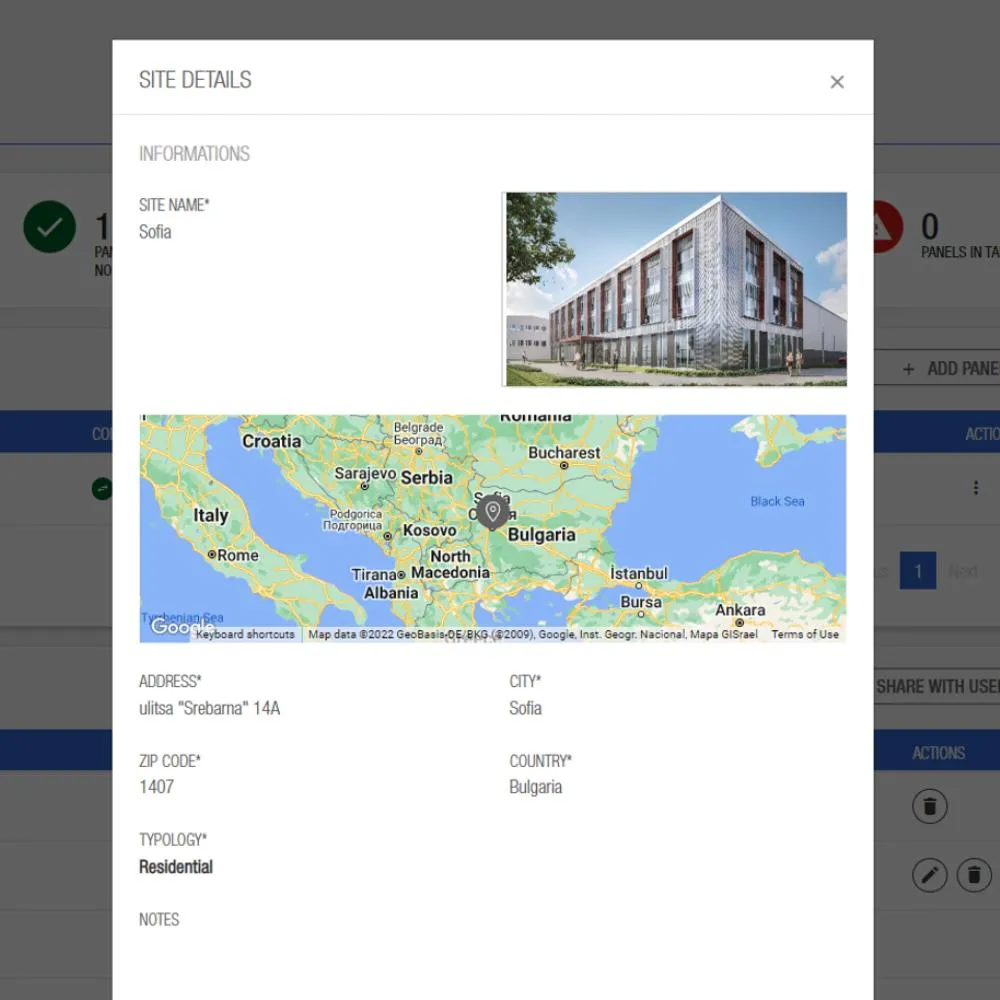Click Serbia on the map

coord(427,478)
